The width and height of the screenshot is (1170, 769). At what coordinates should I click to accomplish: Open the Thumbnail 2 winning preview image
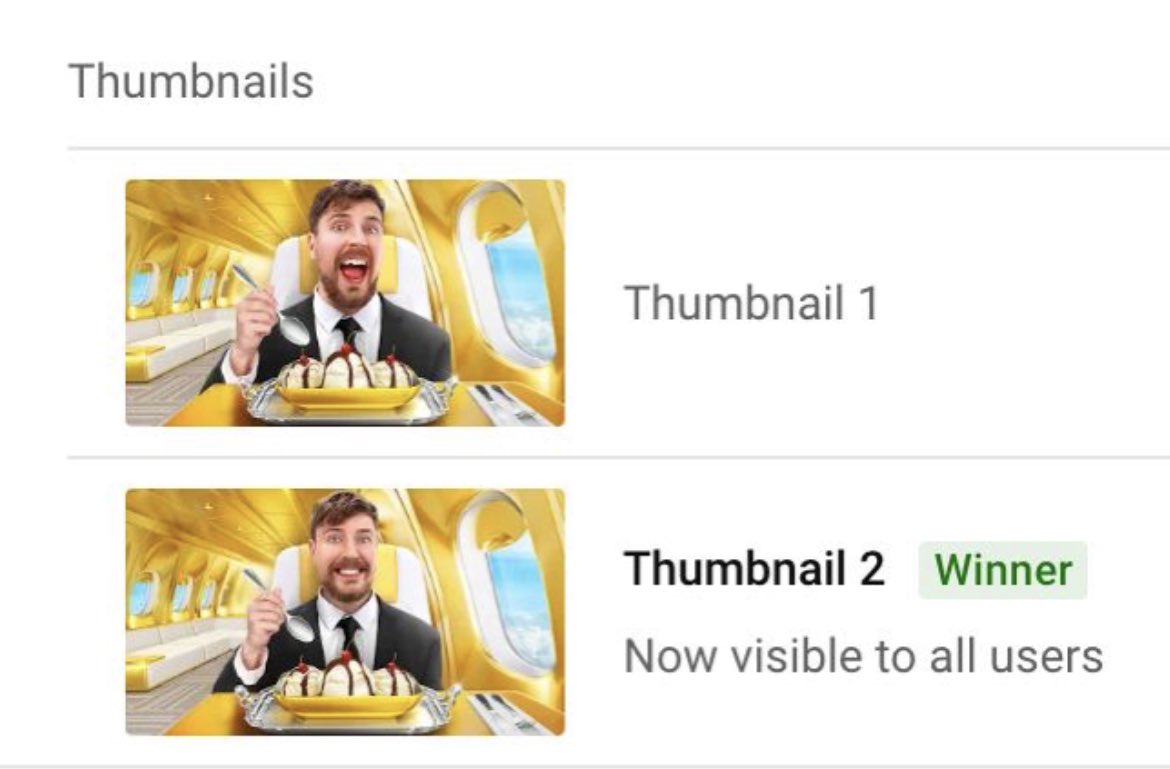(x=345, y=612)
